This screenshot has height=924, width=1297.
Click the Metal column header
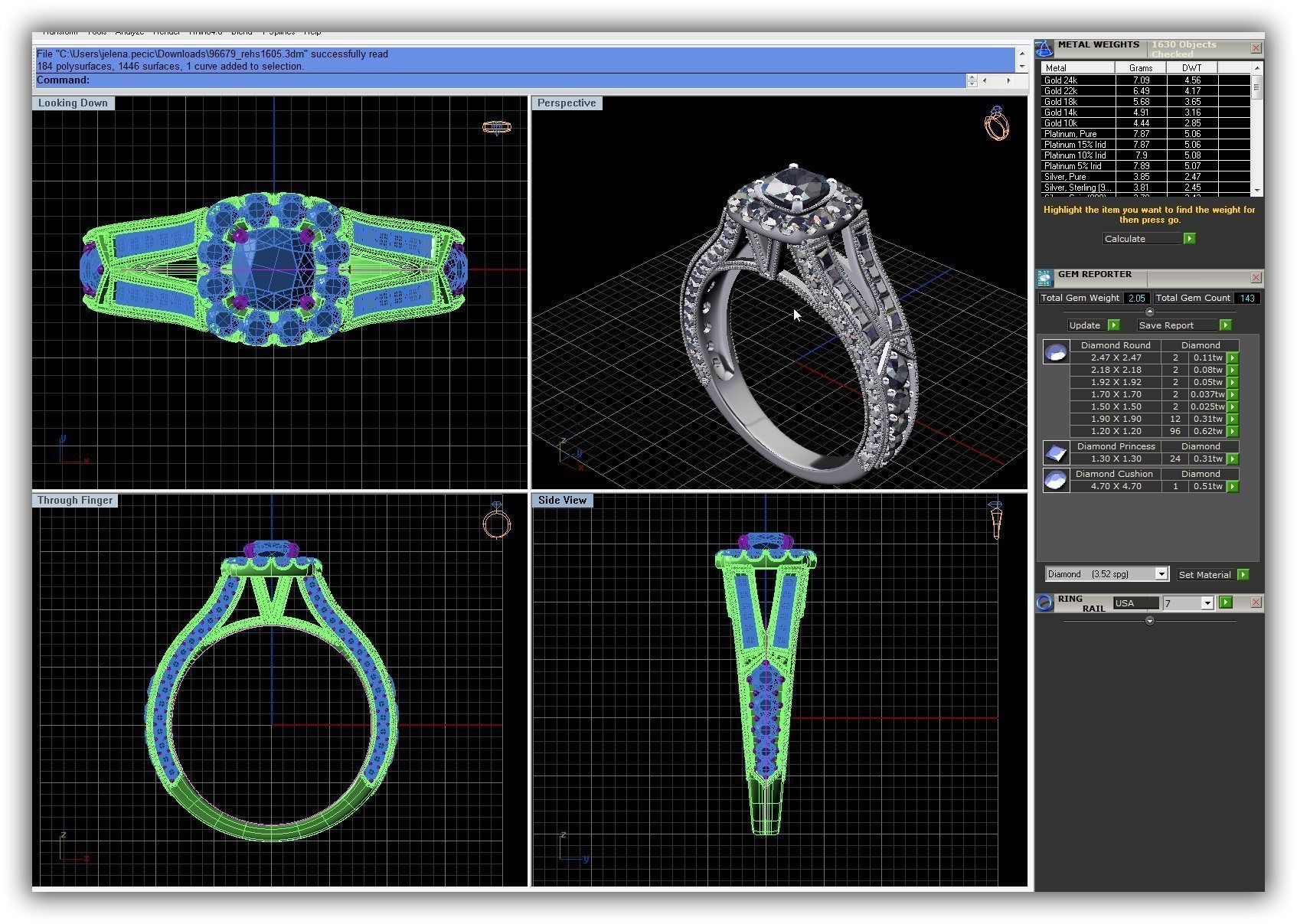[1078, 68]
